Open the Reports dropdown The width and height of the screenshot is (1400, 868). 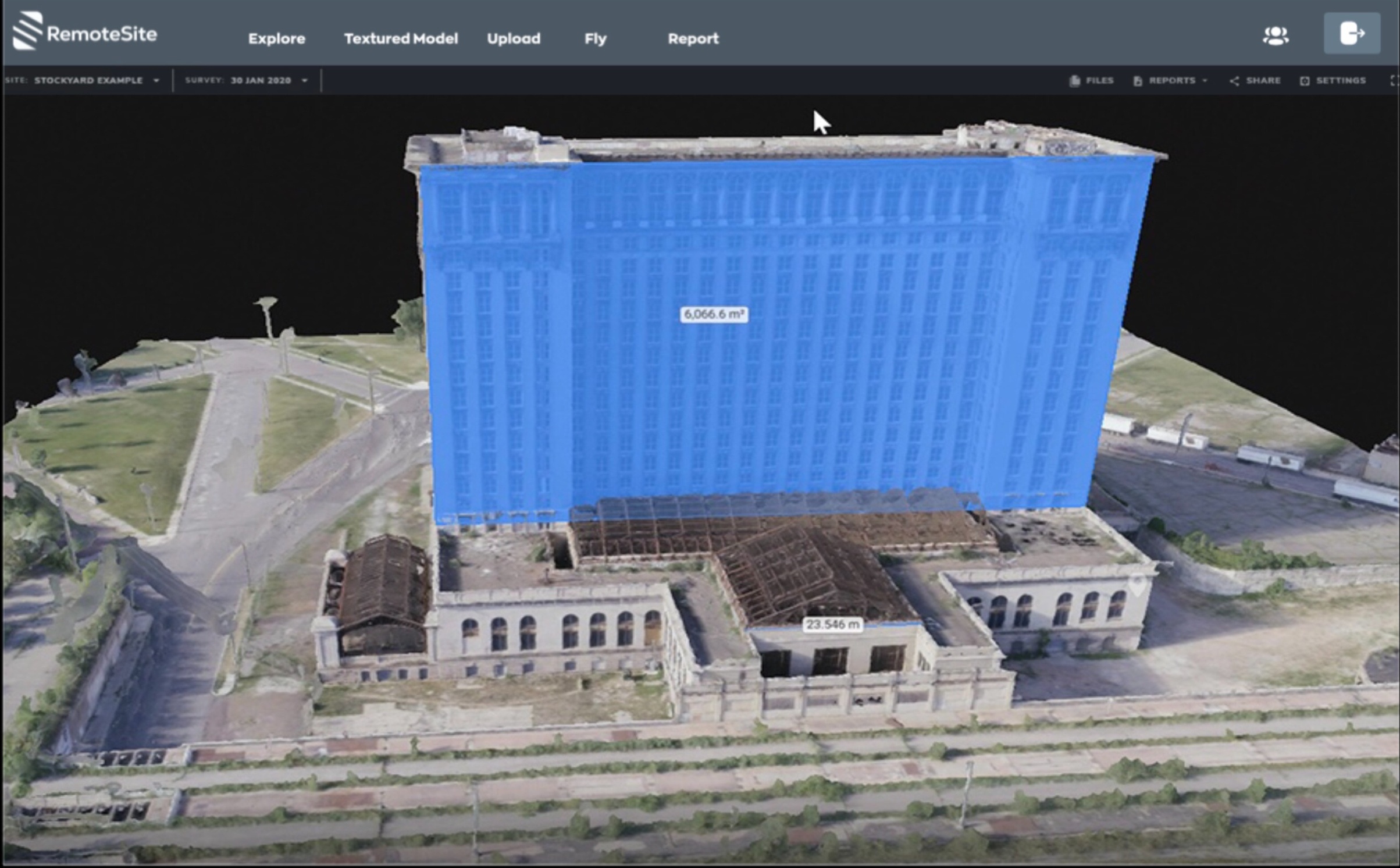(1170, 80)
